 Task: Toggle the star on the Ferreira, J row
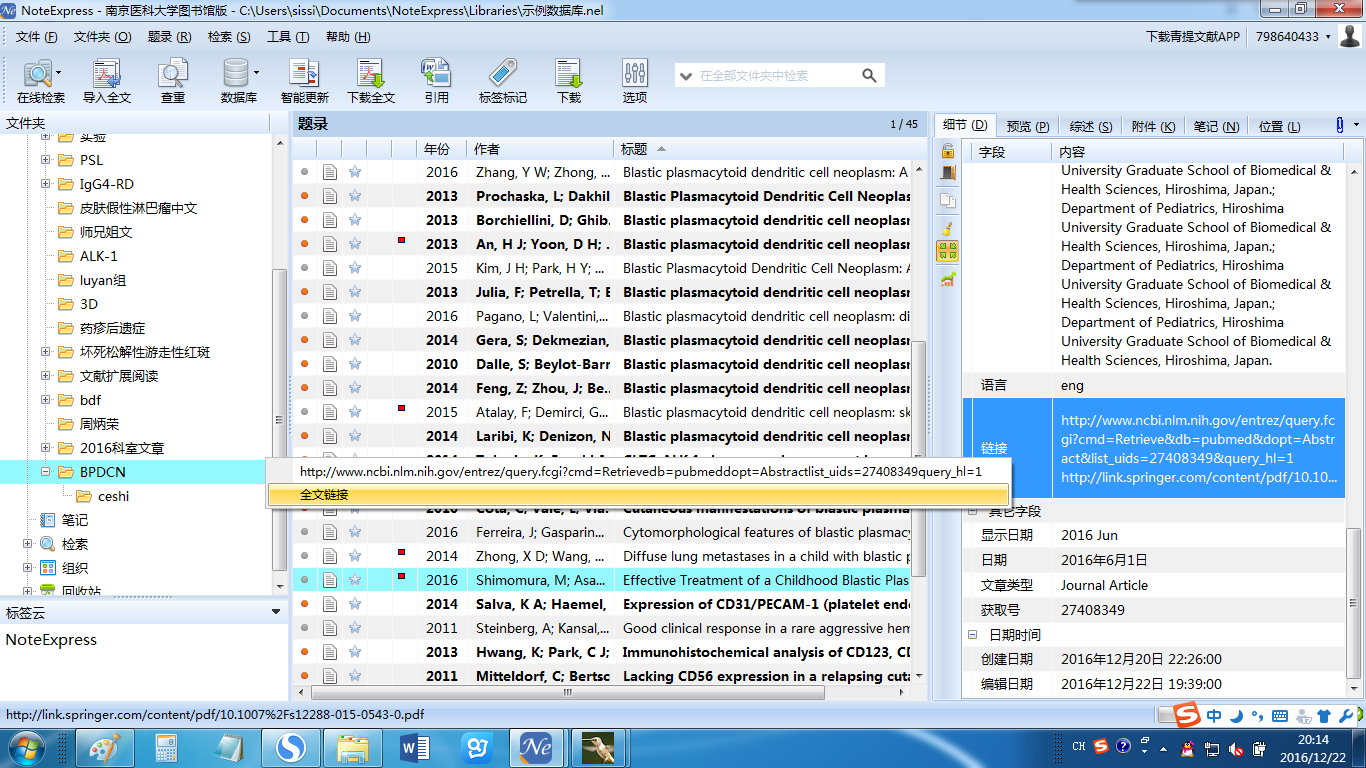pos(354,532)
